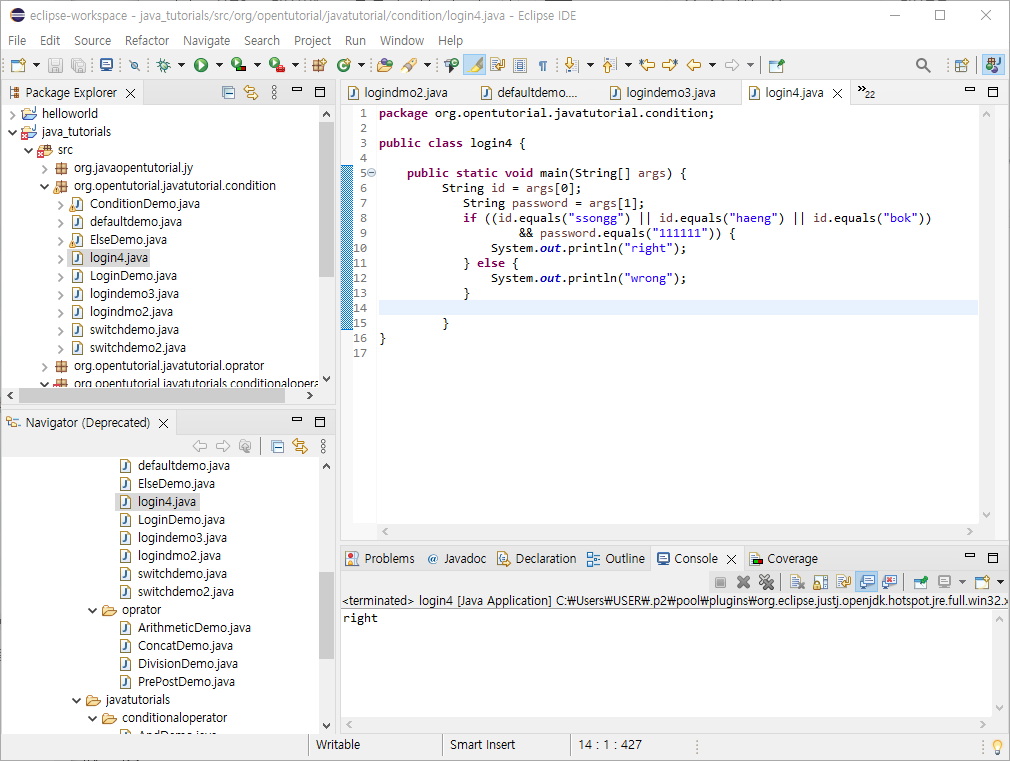1010x761 pixels.
Task: Pin the editor from main toolbar
Action: click(777, 65)
